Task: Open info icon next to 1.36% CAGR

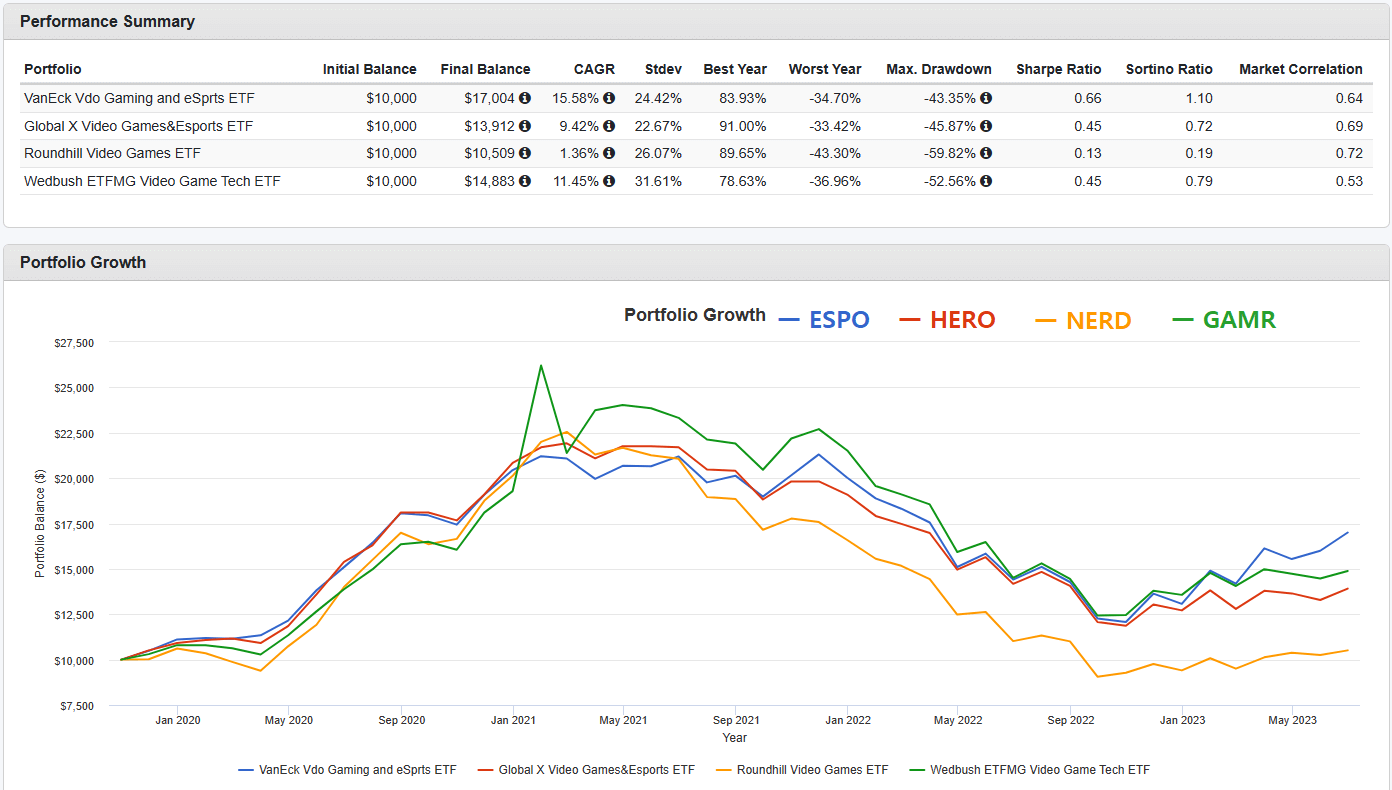Action: 609,153
